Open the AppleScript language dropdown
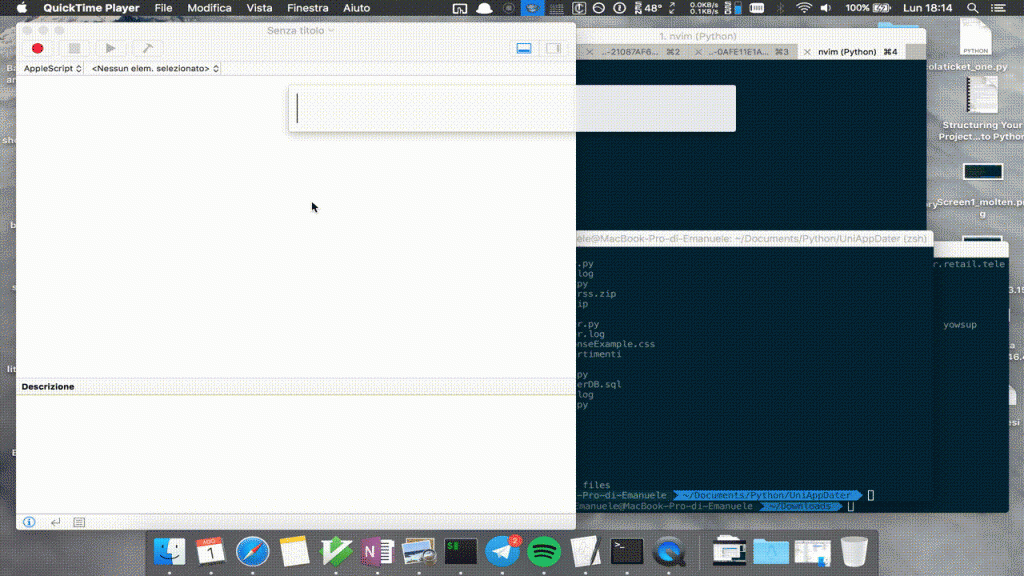Screen dimensions: 1024x576 (x=53, y=69)
